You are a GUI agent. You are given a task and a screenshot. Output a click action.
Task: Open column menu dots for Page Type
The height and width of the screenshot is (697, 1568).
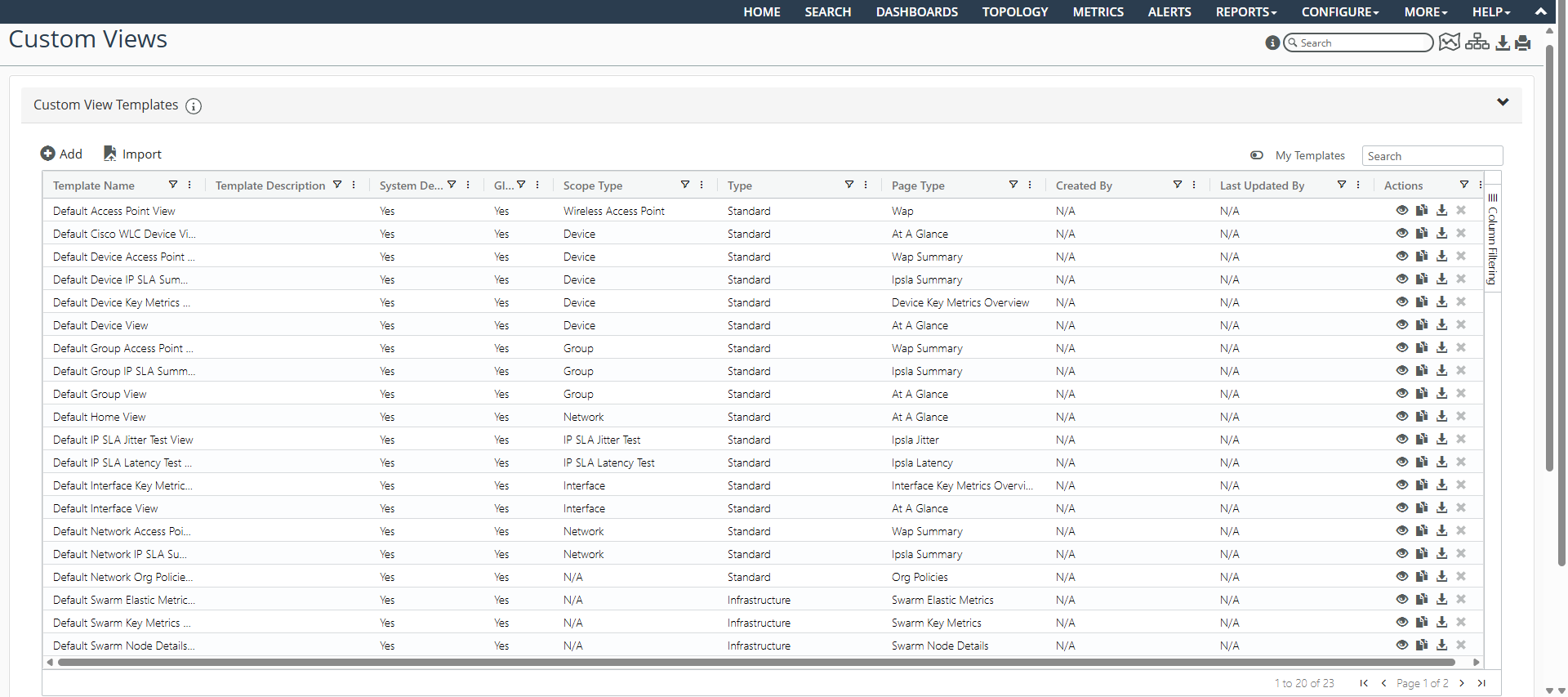[x=1030, y=185]
